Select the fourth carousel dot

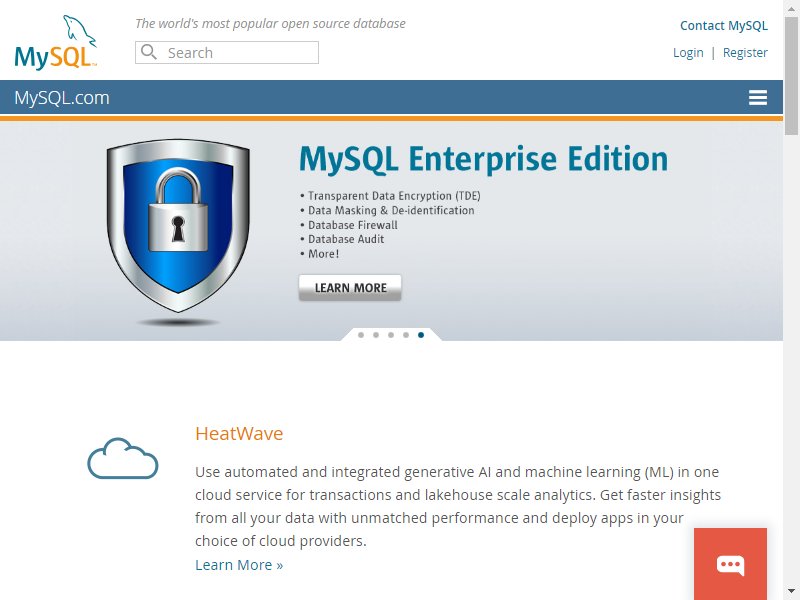point(406,335)
